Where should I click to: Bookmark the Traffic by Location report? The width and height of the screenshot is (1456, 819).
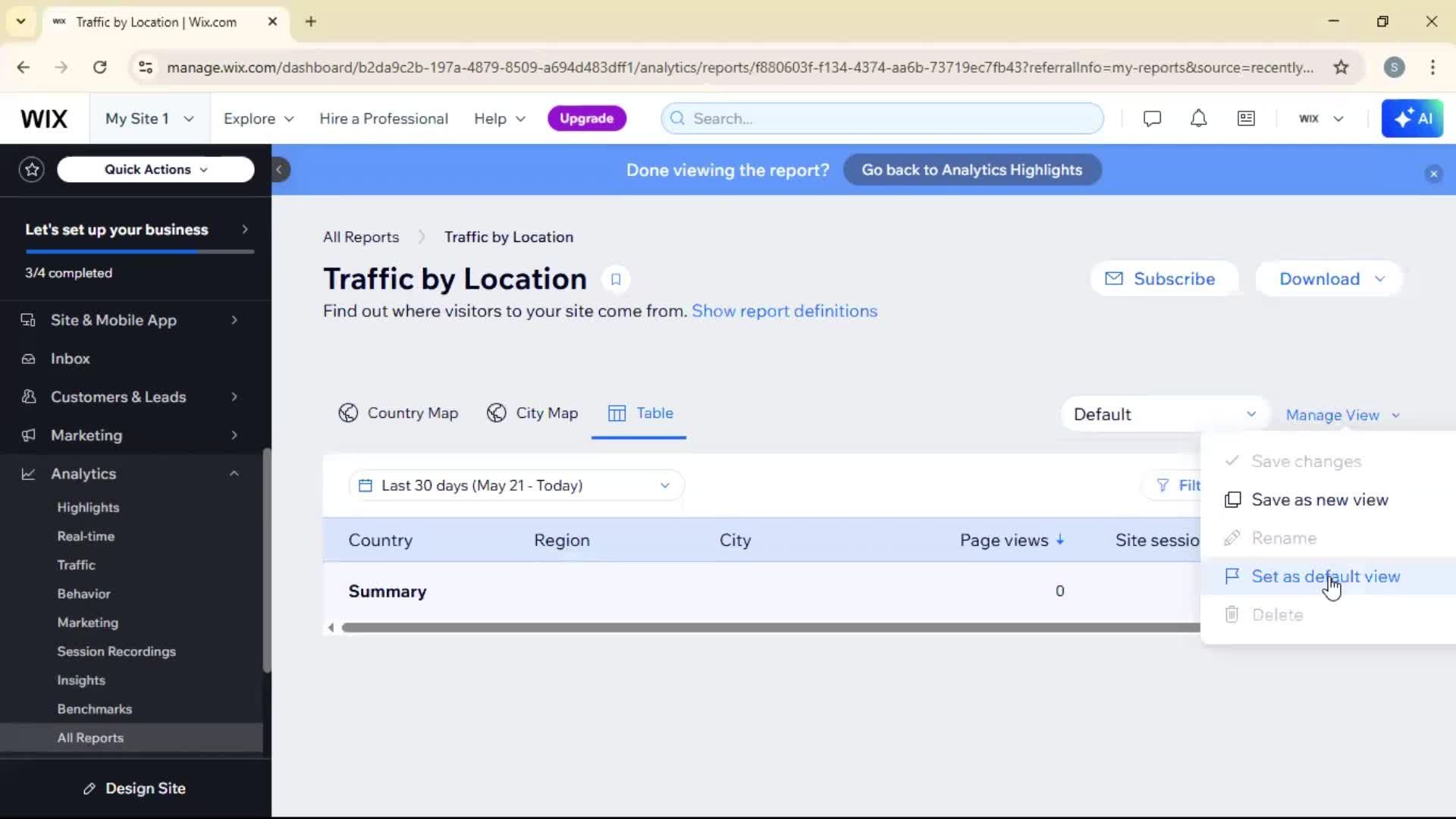click(x=616, y=279)
